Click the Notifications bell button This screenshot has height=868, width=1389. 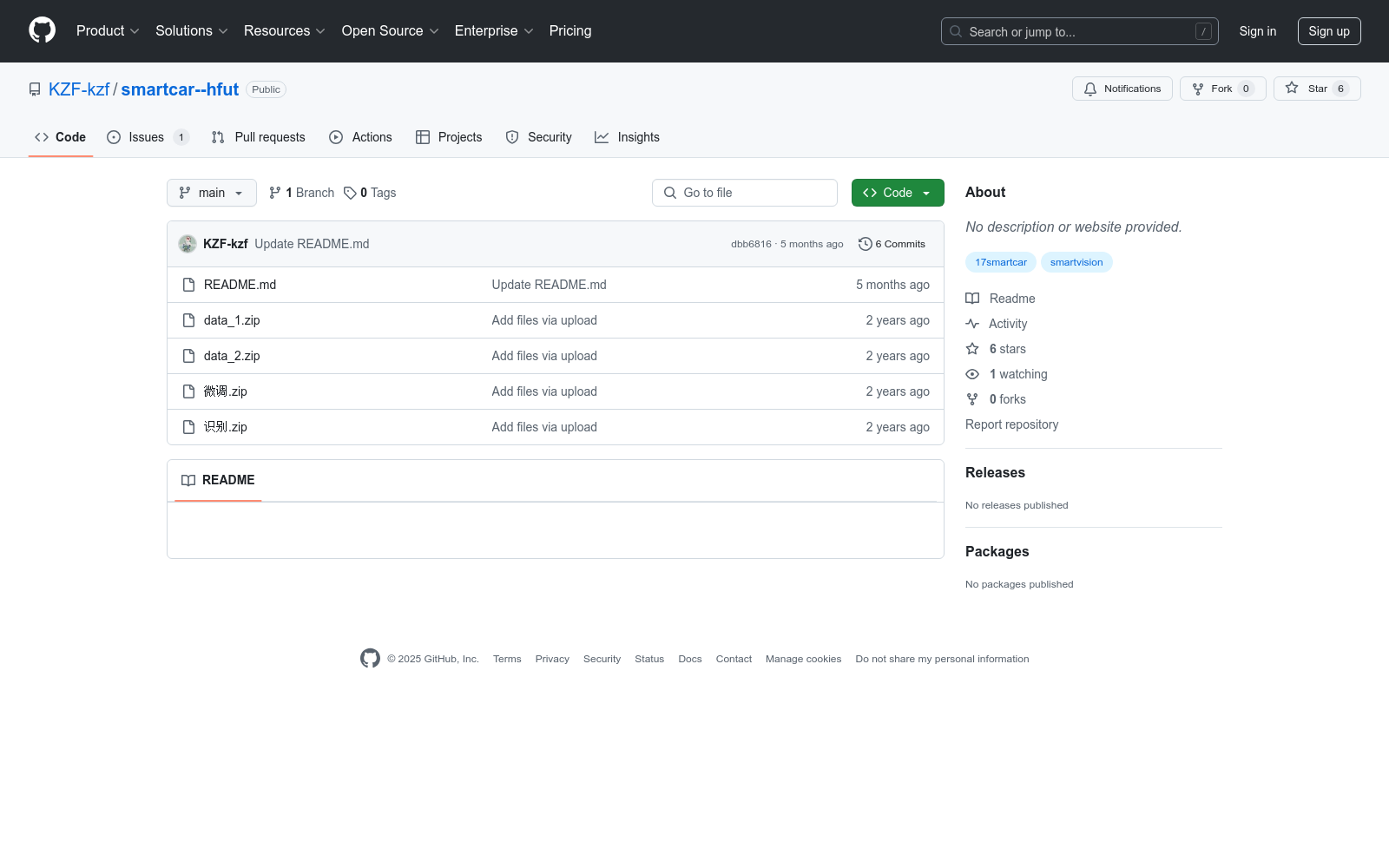pyautogui.click(x=1122, y=89)
